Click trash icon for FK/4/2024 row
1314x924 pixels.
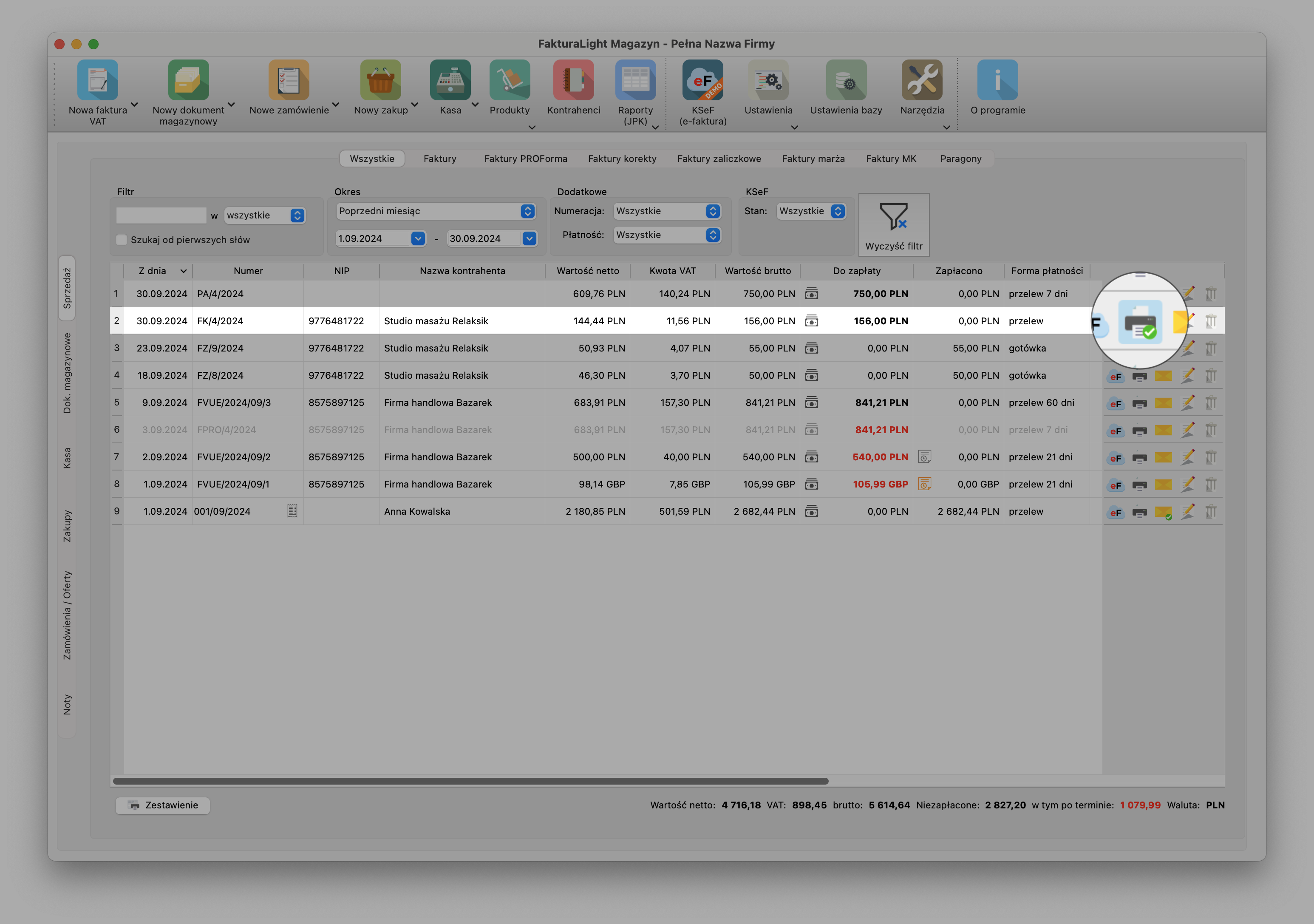pyautogui.click(x=1211, y=321)
